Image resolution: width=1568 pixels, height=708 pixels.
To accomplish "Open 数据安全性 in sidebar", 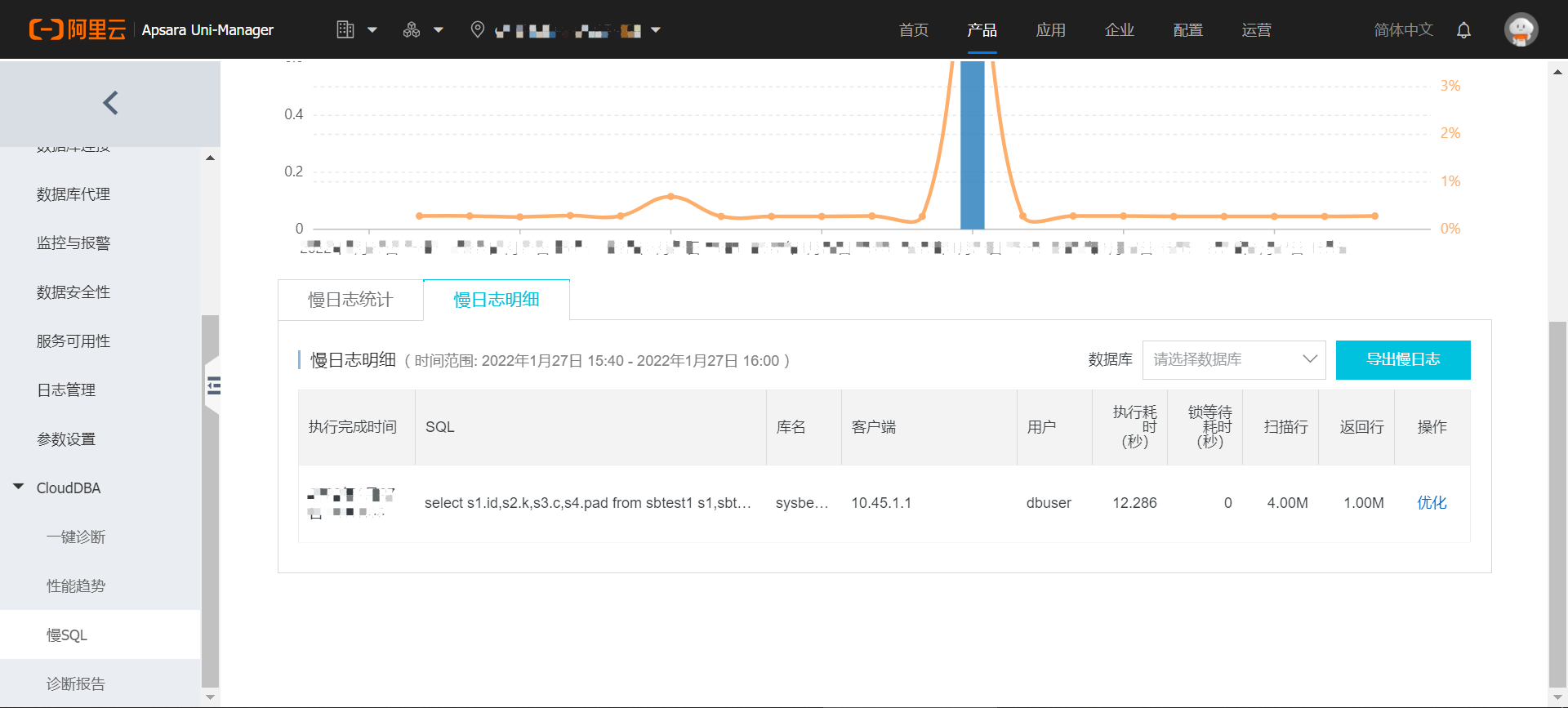I will [73, 292].
